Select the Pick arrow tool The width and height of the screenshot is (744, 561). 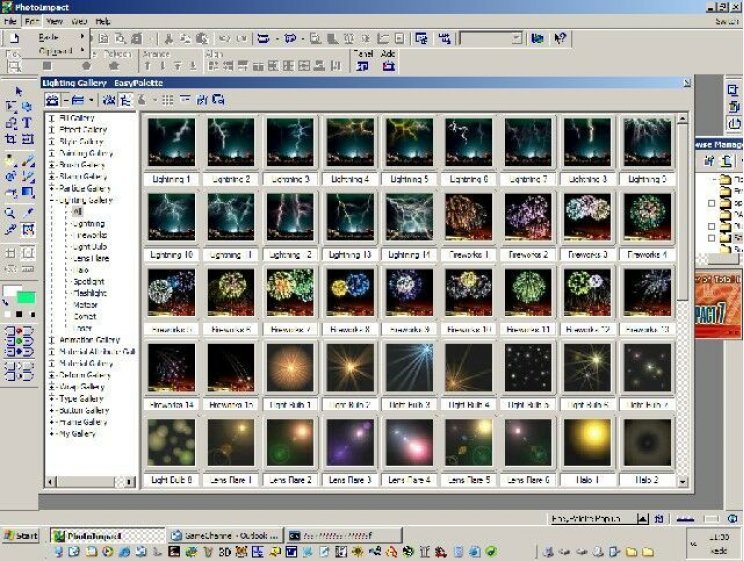point(19,91)
